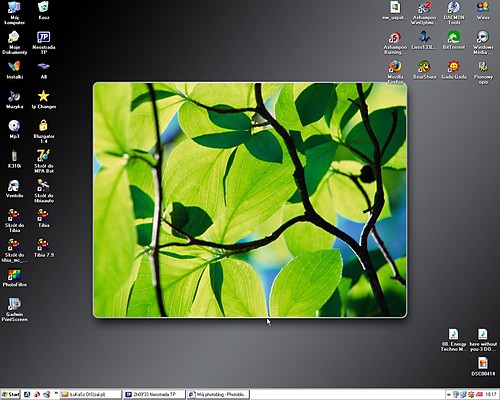Viewport: 500px width, 400px height.
Task: Launch the Tibia 7.9 desktop icon
Action: click(44, 248)
